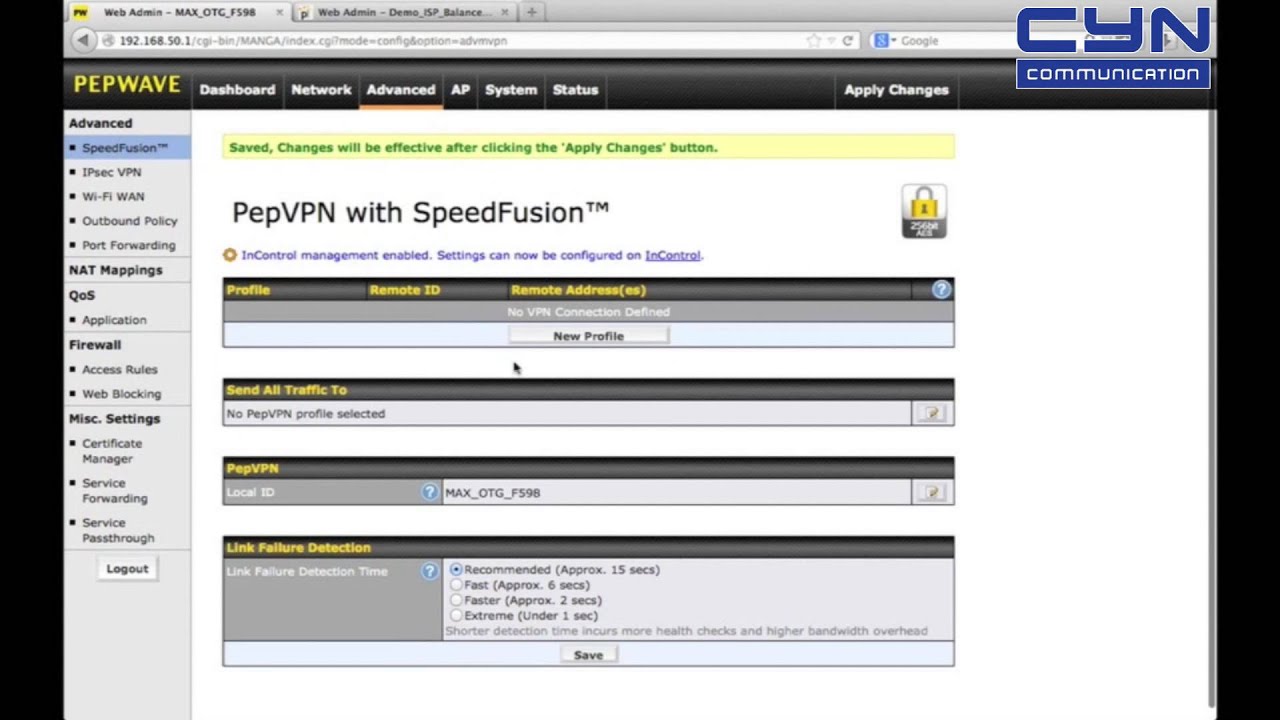
Task: Click the Remote Address(es) column header
Action: click(578, 290)
